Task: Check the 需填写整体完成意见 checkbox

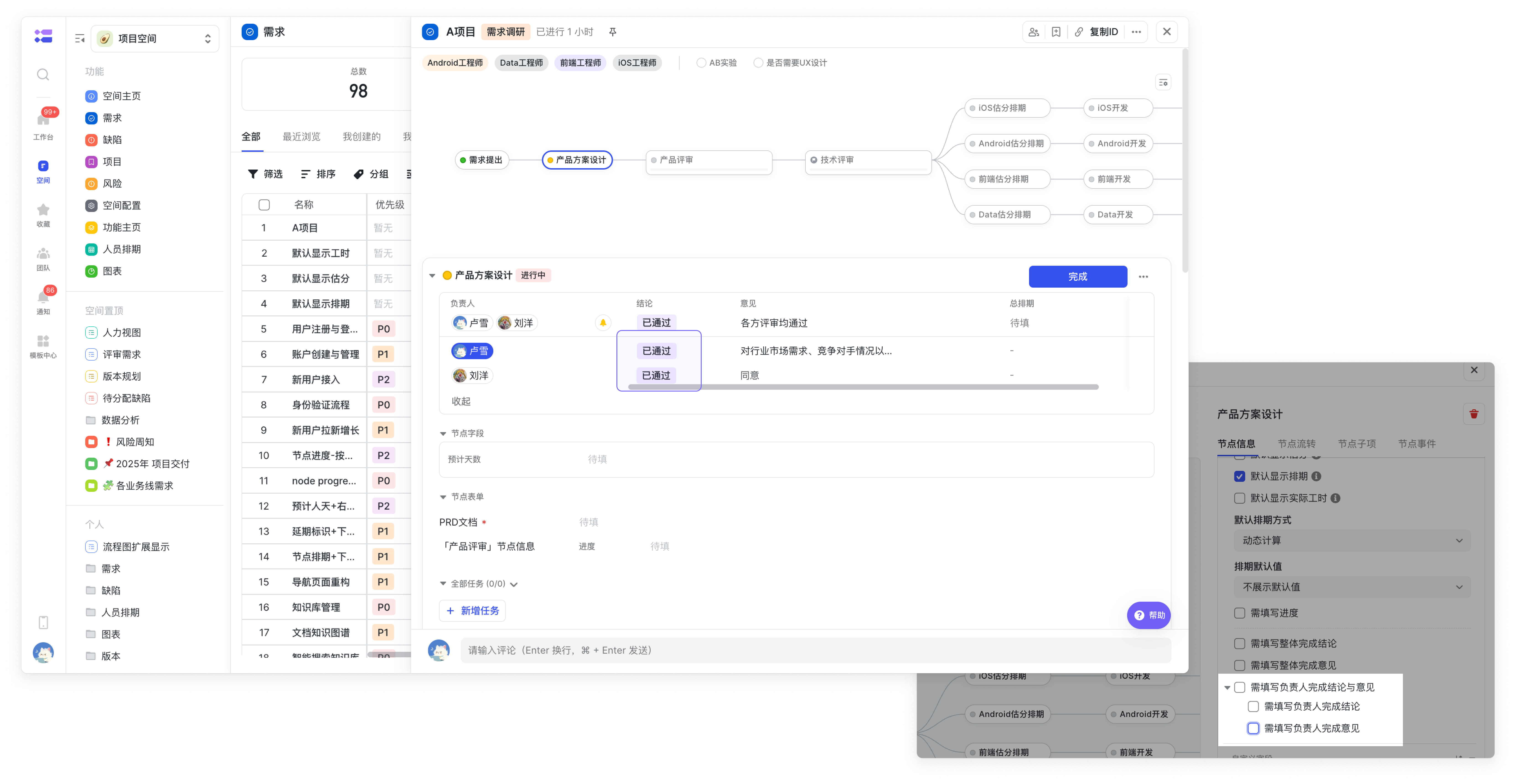Action: click(x=1239, y=665)
